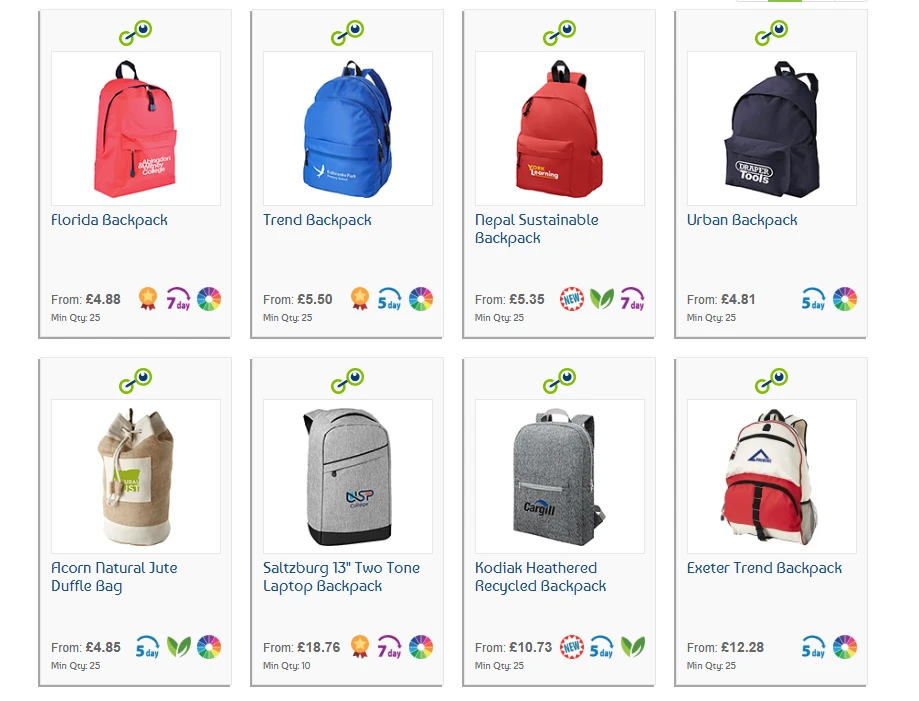Open the Florida Backpack product link
The image size is (919, 701).
coord(109,220)
